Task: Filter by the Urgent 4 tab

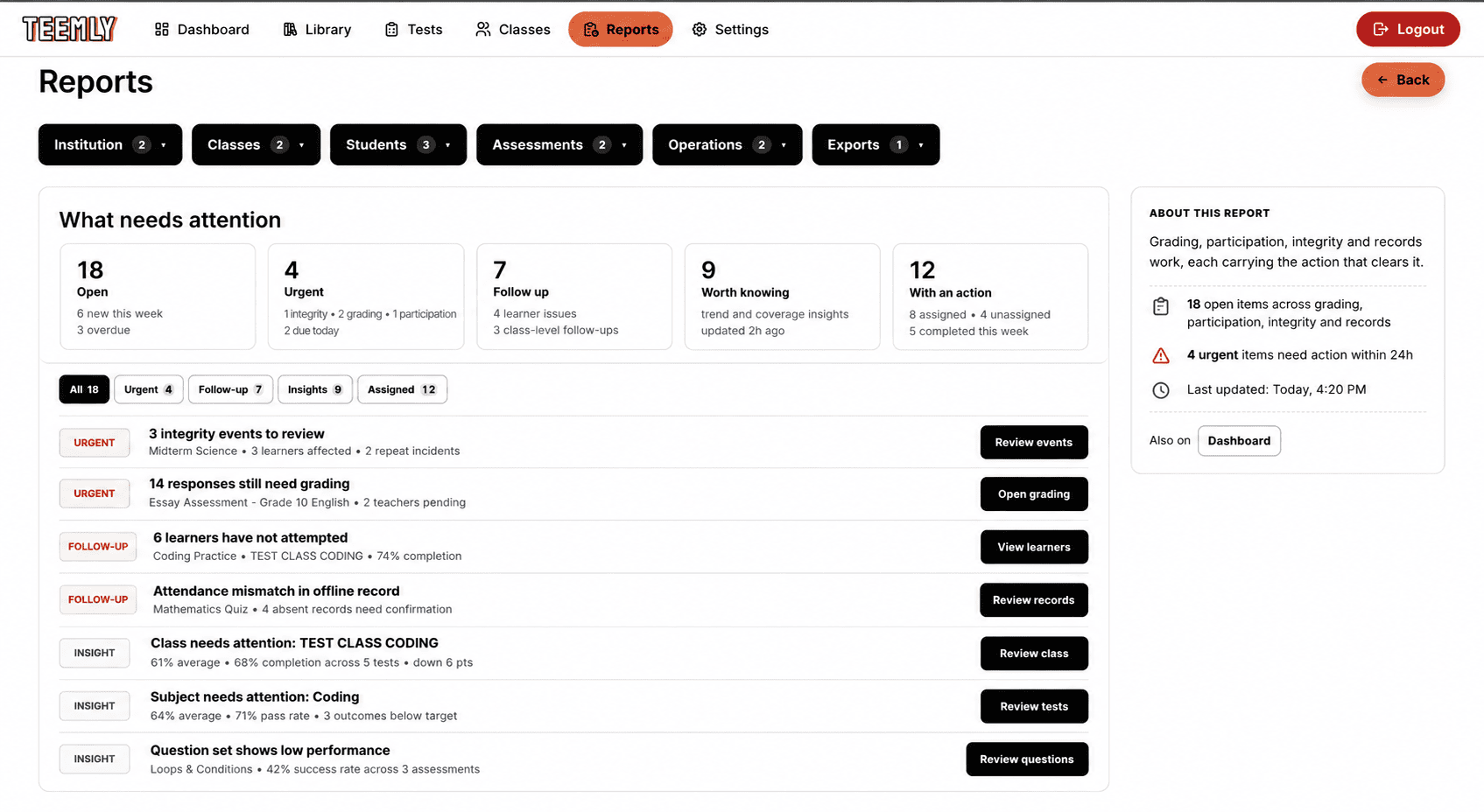Action: 149,389
